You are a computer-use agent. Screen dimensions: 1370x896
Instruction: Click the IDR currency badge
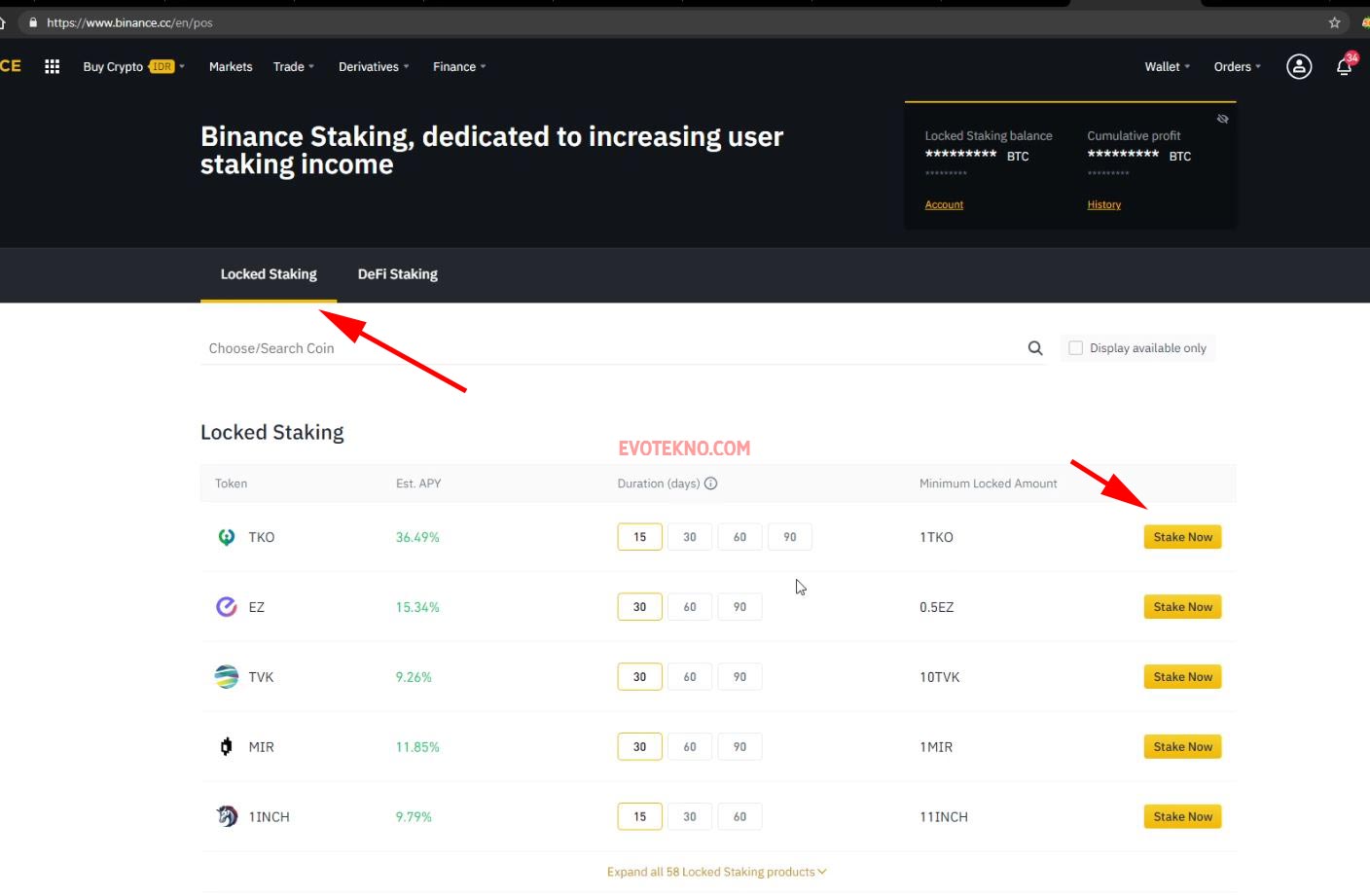(162, 66)
